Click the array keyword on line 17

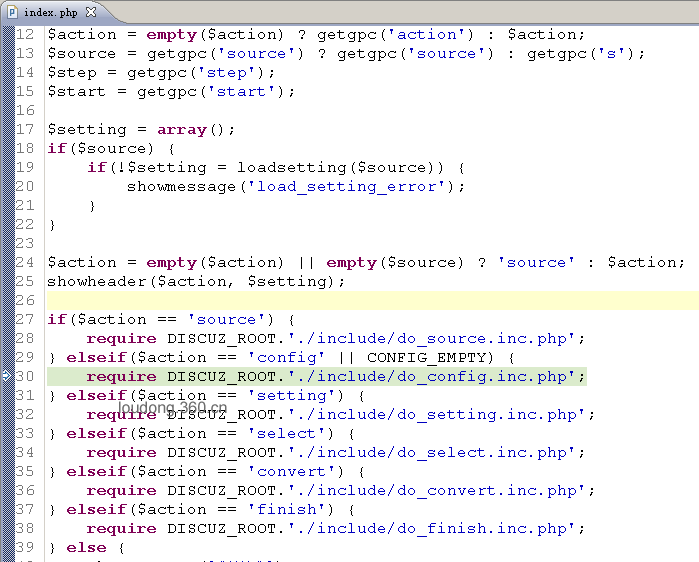tap(182, 130)
